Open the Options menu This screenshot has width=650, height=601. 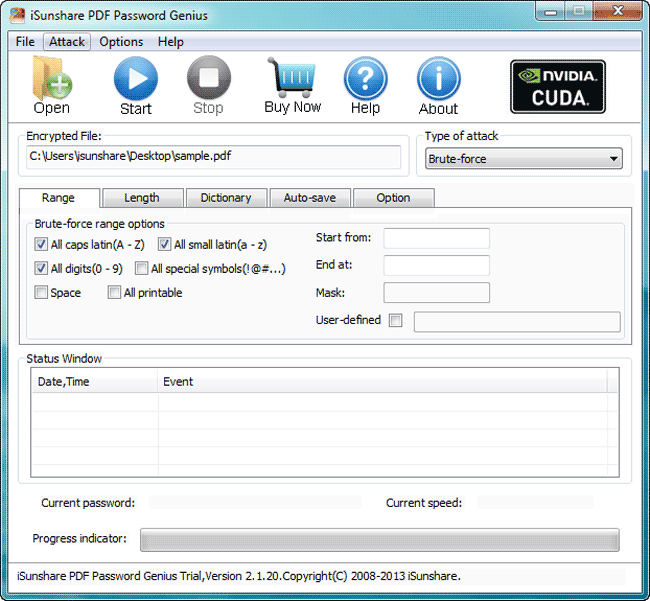[121, 42]
